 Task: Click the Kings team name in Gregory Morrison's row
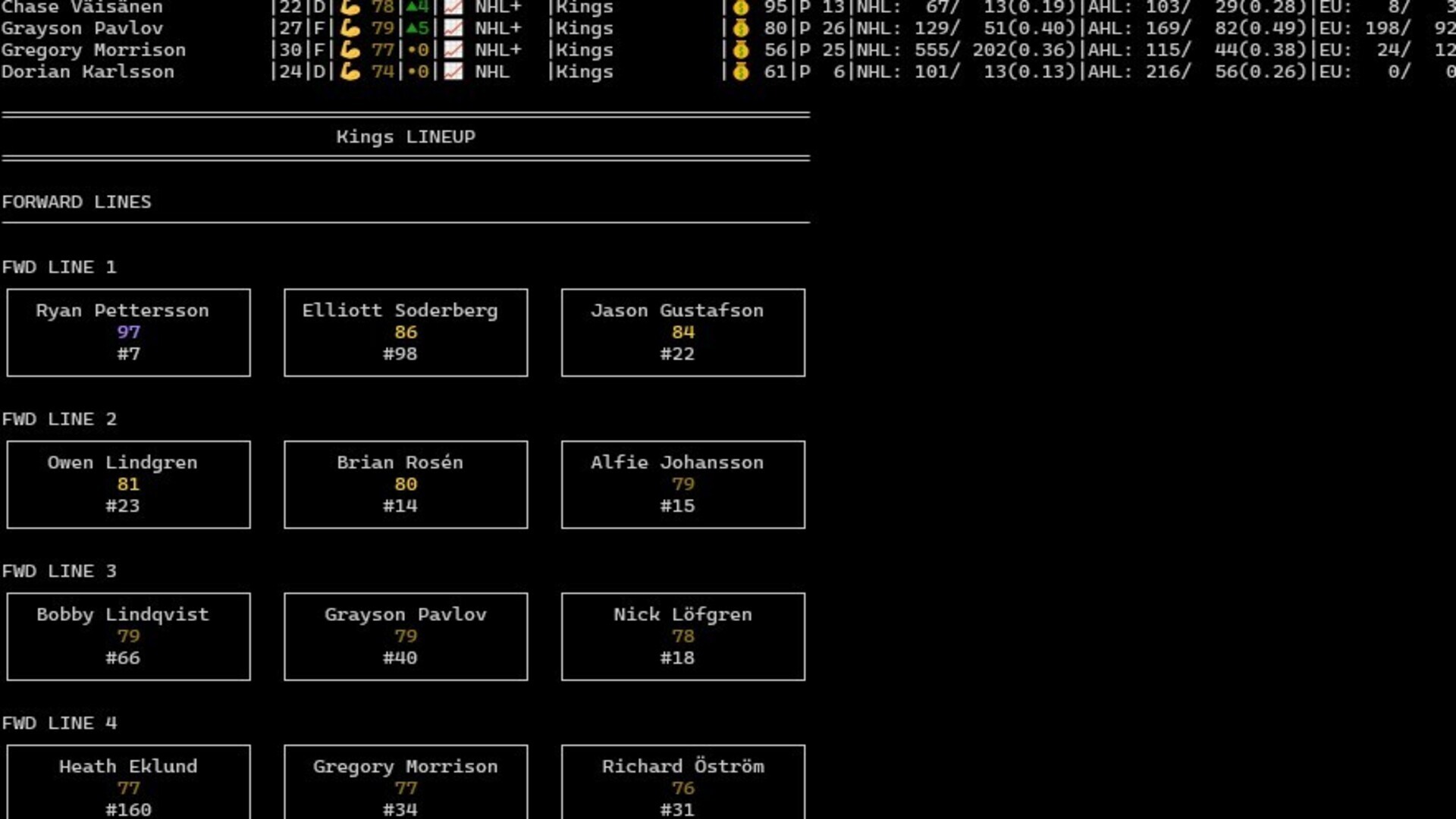pyautogui.click(x=584, y=51)
